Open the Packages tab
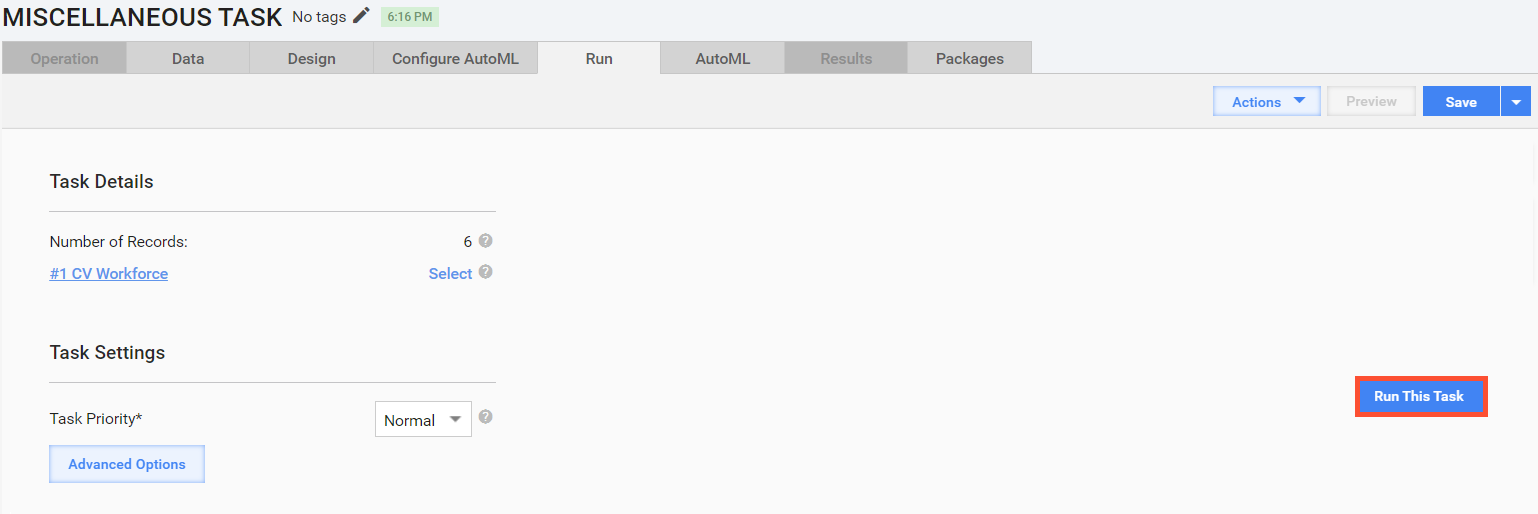Screen dimensions: 1538x514 click(x=970, y=58)
